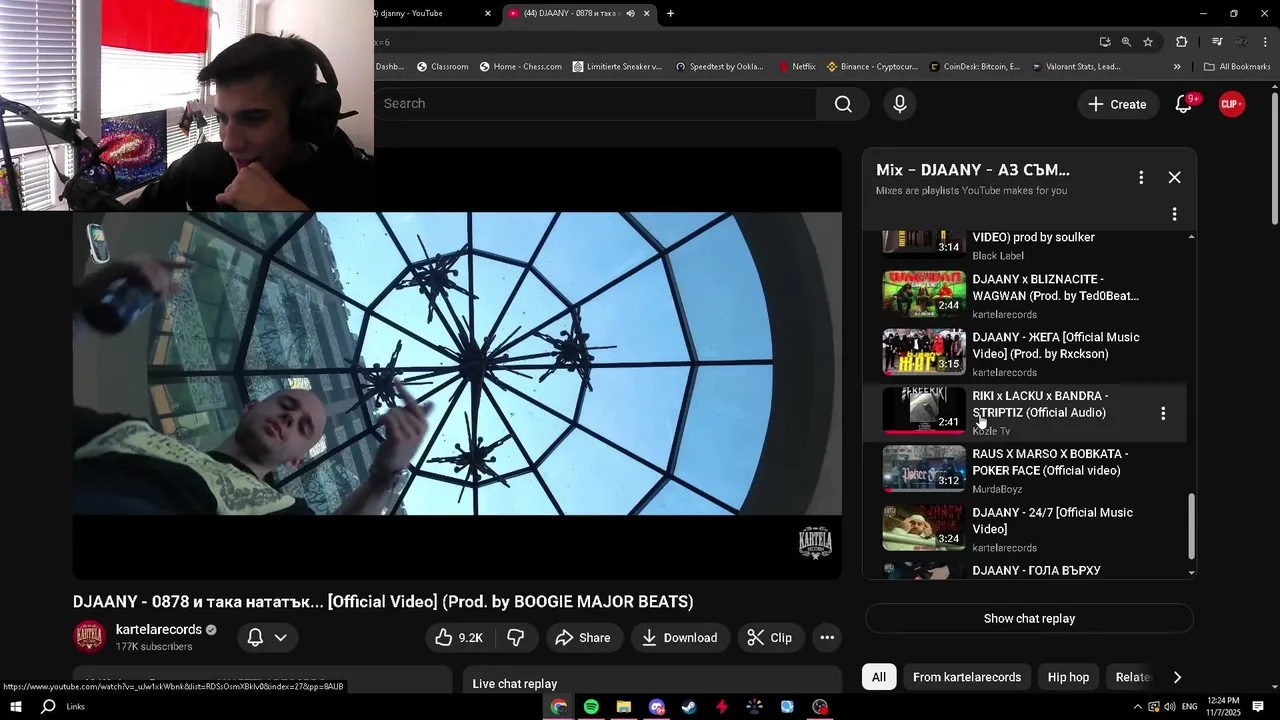Select the Hip hop chip
This screenshot has width=1280, height=720.
(x=1068, y=677)
